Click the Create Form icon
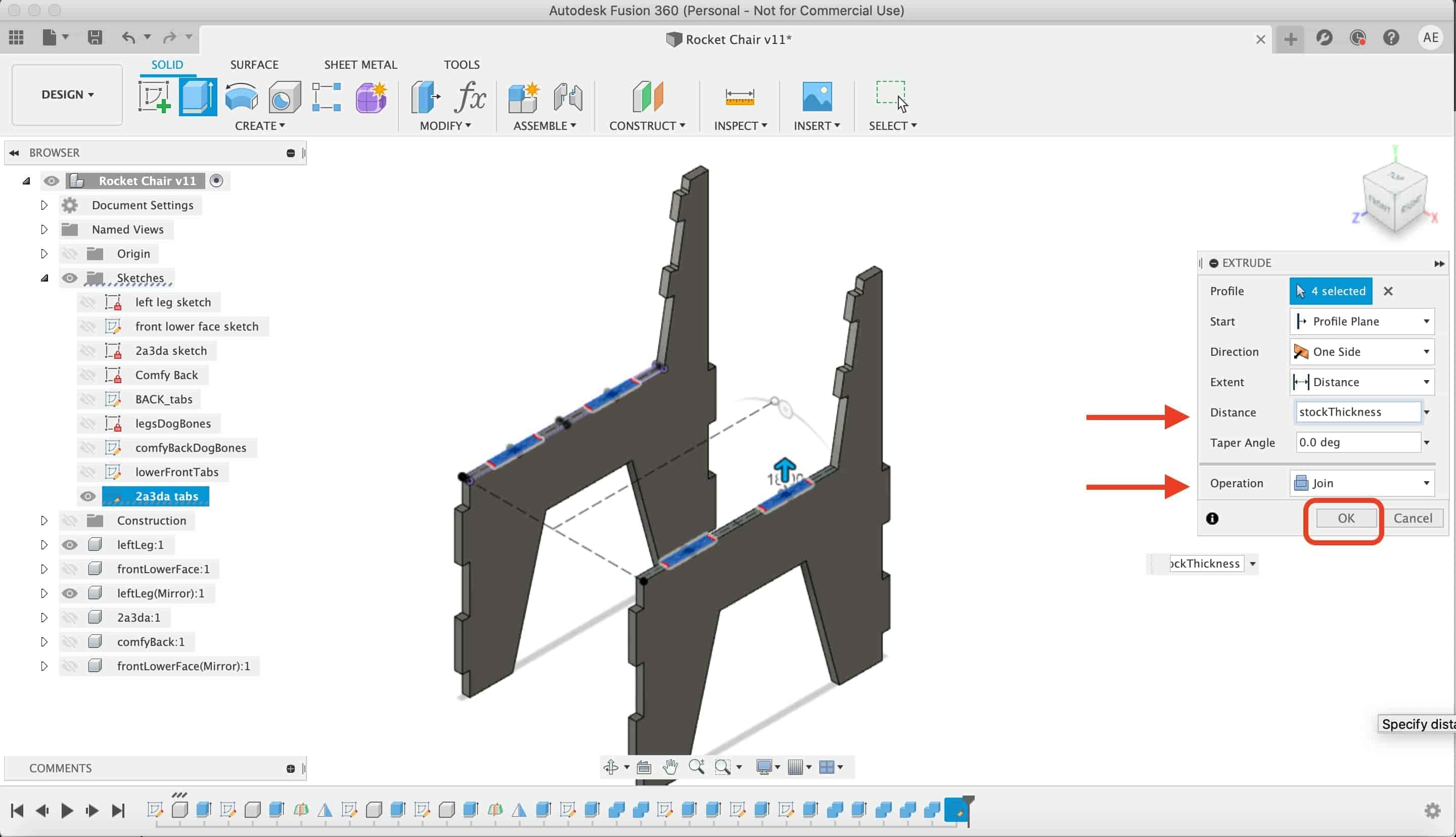This screenshot has height=837, width=1456. [x=371, y=97]
